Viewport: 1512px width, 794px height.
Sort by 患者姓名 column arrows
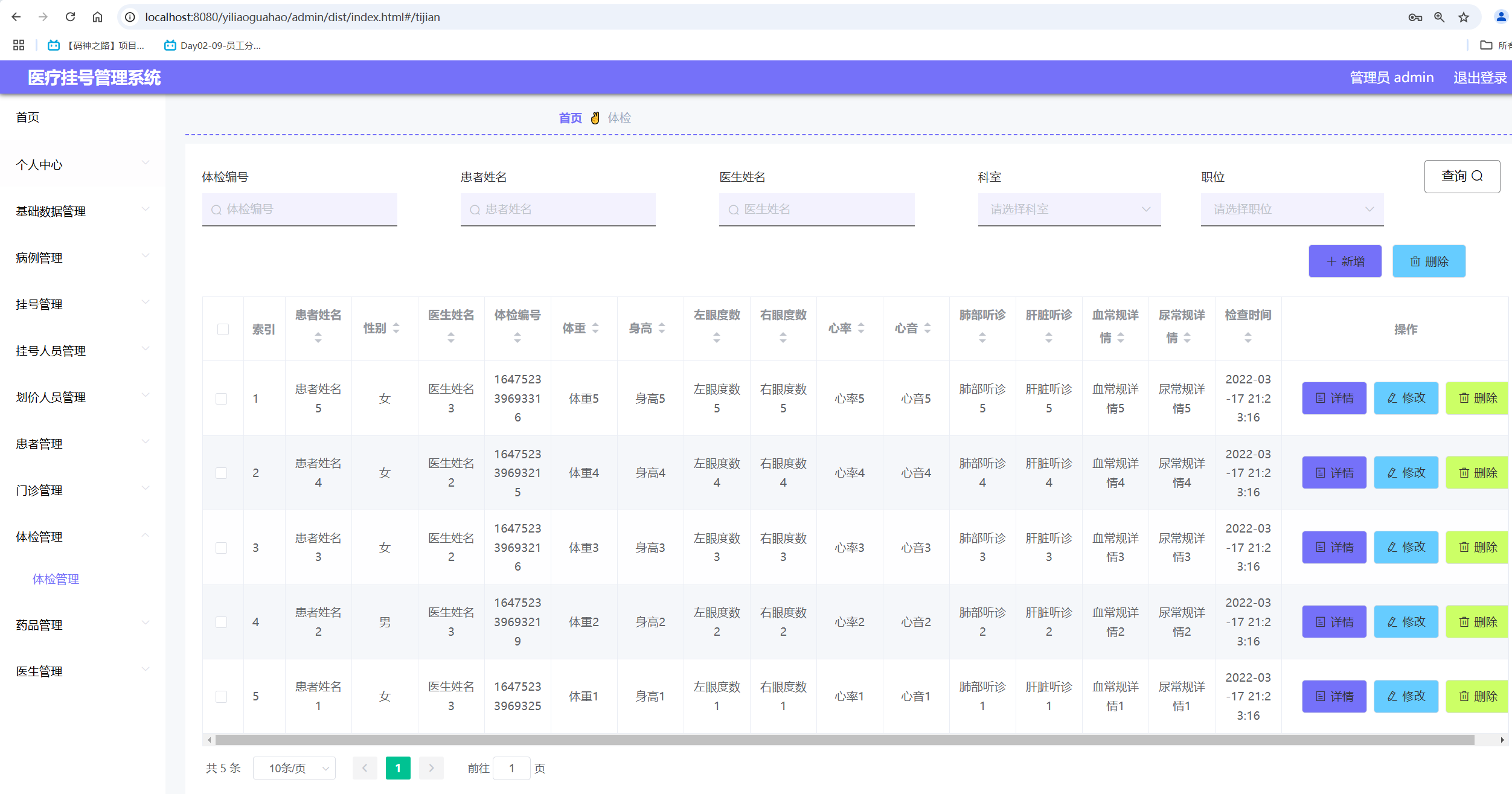click(x=318, y=338)
